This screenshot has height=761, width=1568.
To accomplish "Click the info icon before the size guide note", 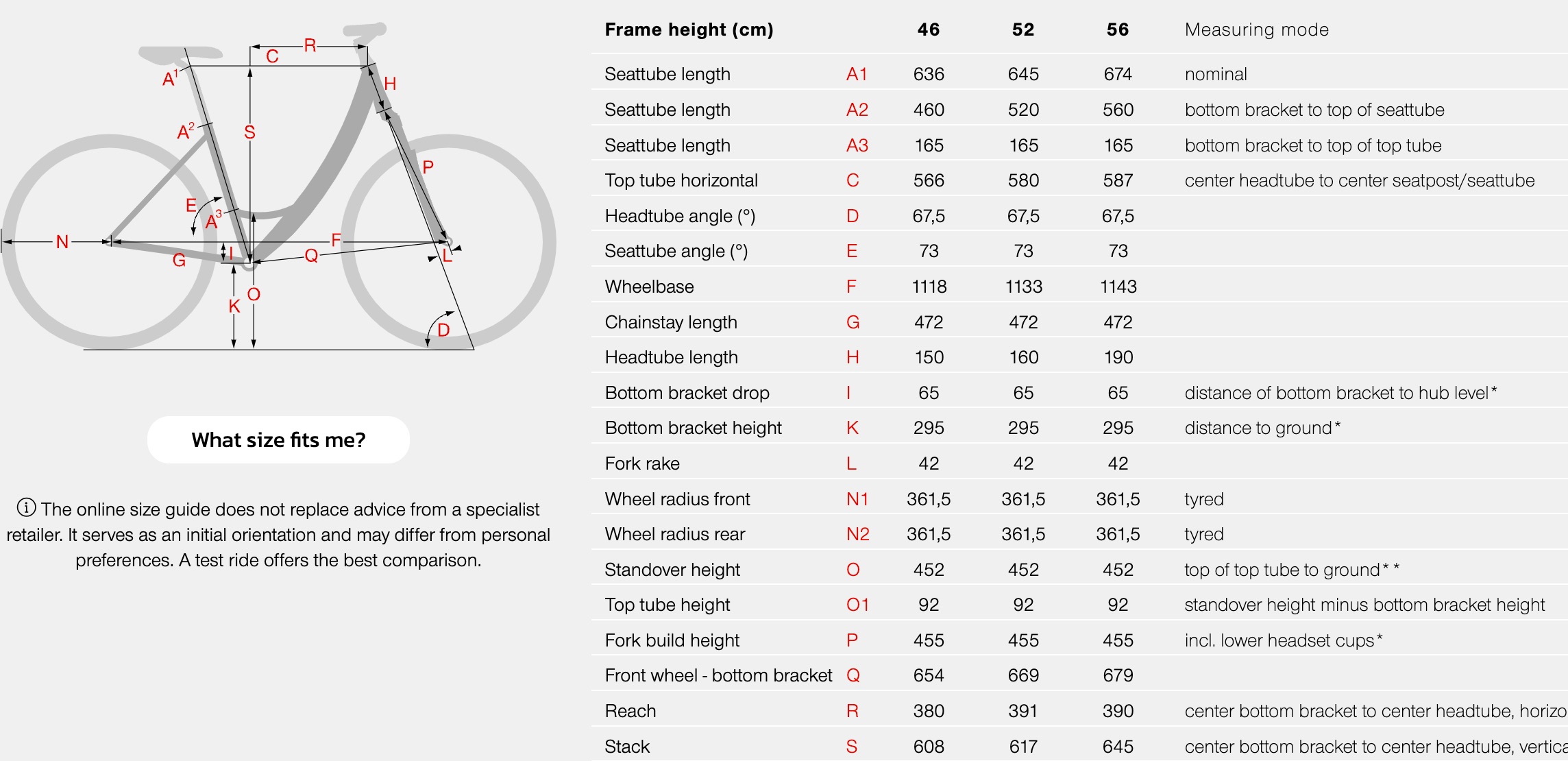I will pos(26,508).
